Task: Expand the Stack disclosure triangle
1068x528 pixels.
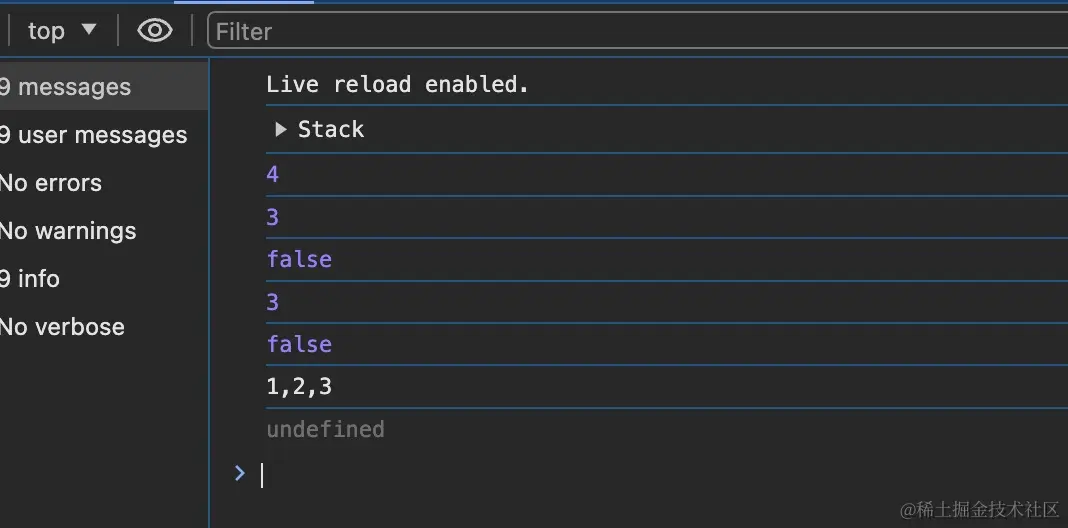Action: [280, 130]
